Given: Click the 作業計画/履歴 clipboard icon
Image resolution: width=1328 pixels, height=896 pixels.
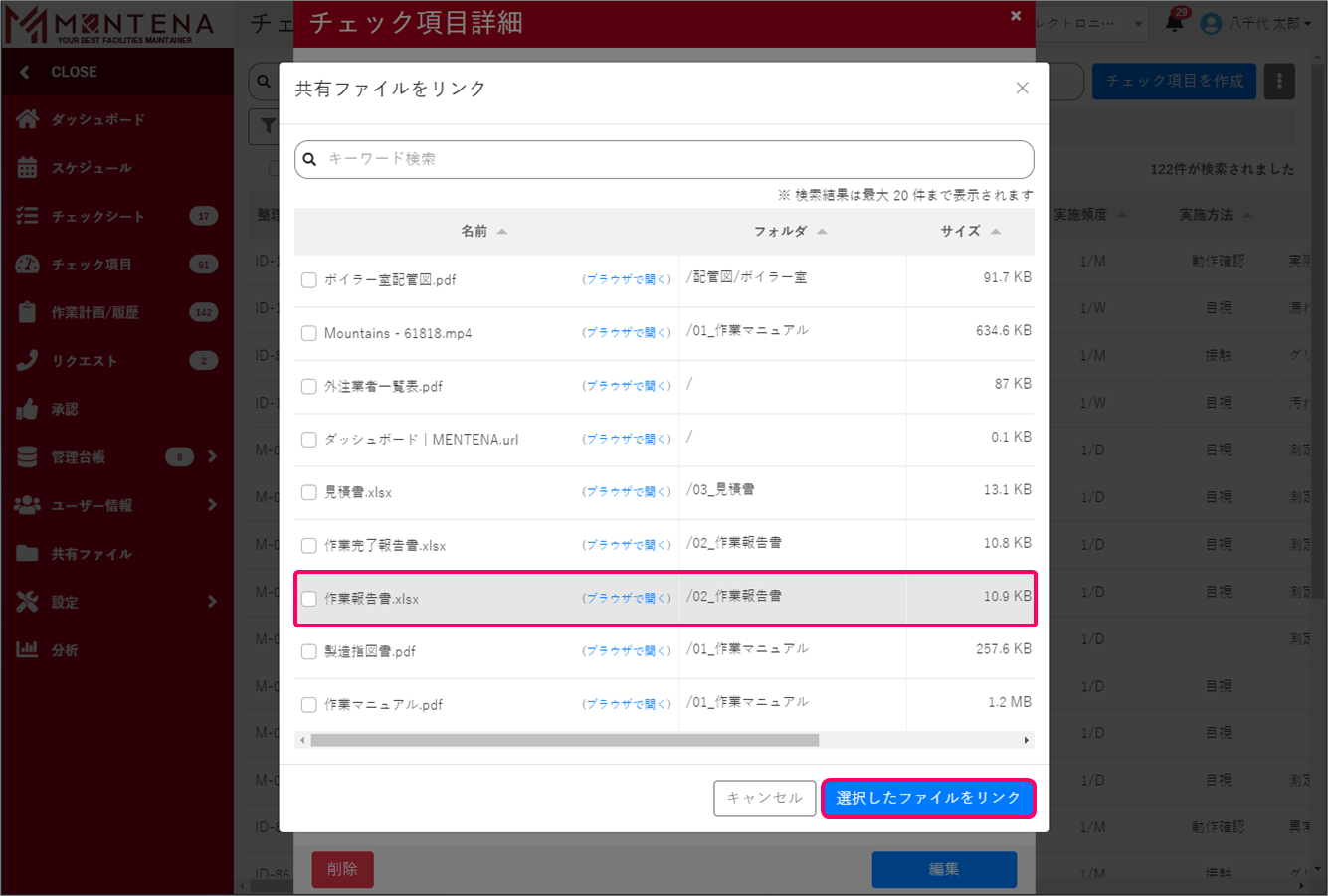Looking at the screenshot, I should coord(27,312).
